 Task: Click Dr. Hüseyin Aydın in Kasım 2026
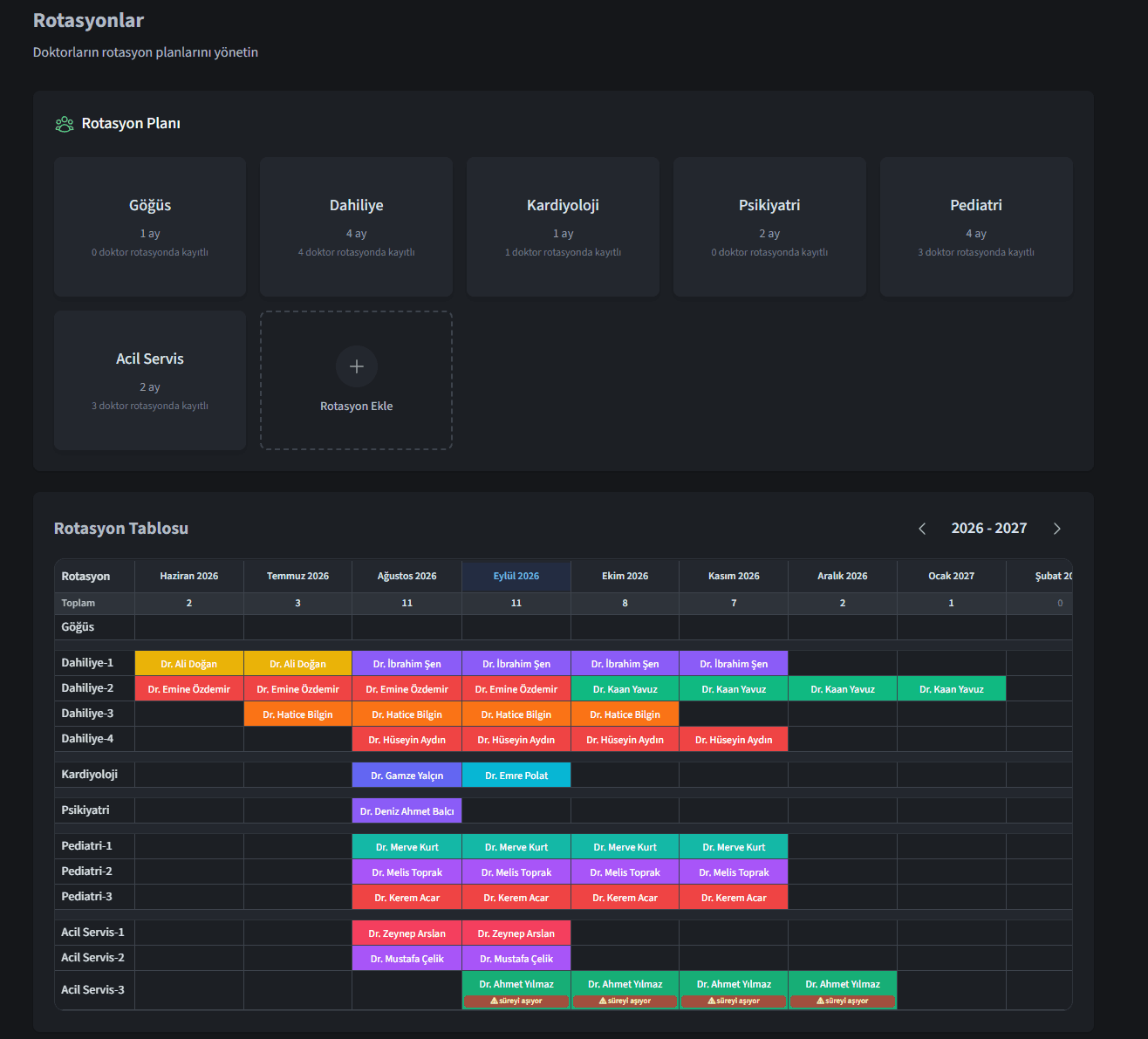coord(734,740)
